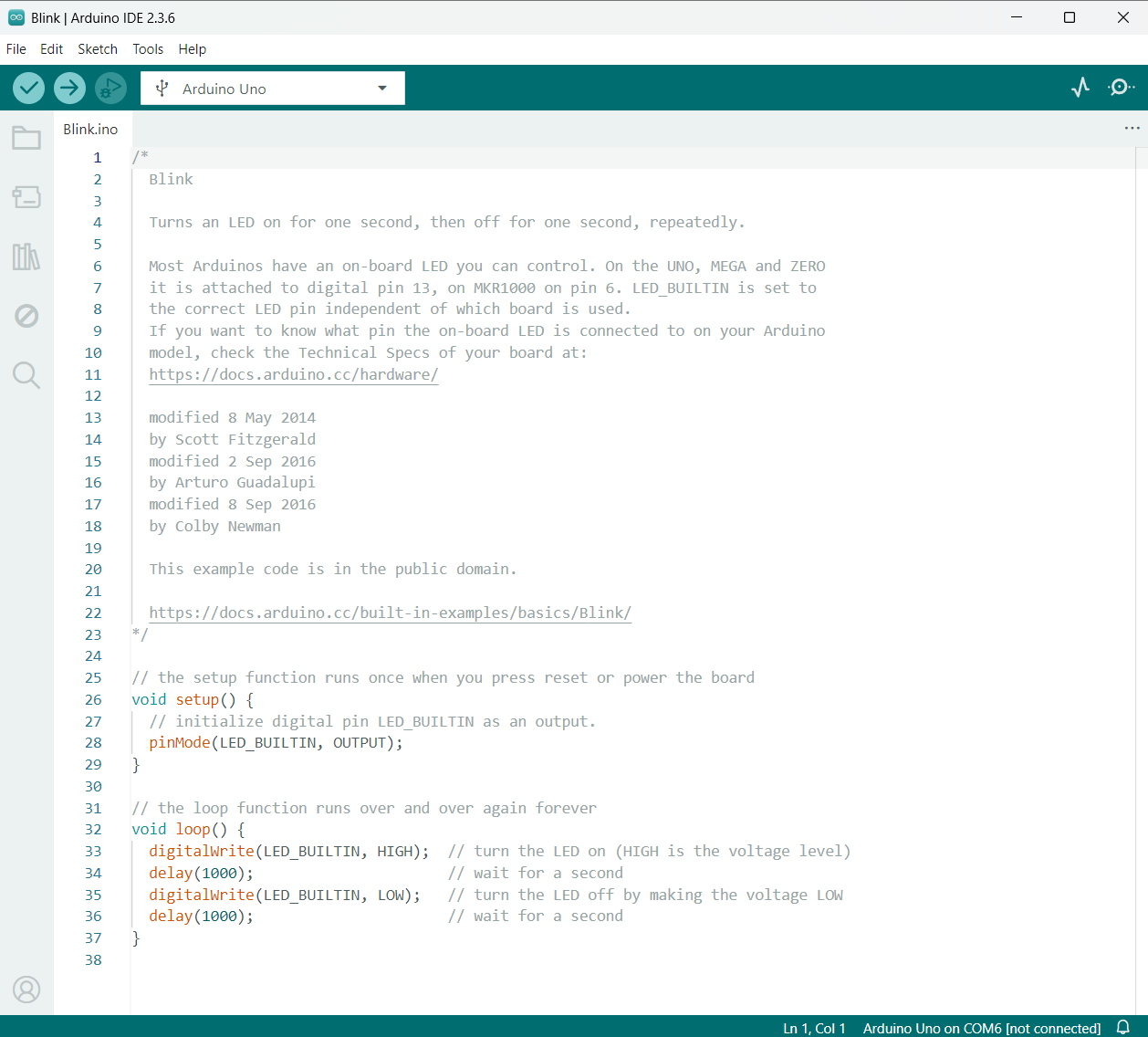Click the account profile icon

point(26,990)
